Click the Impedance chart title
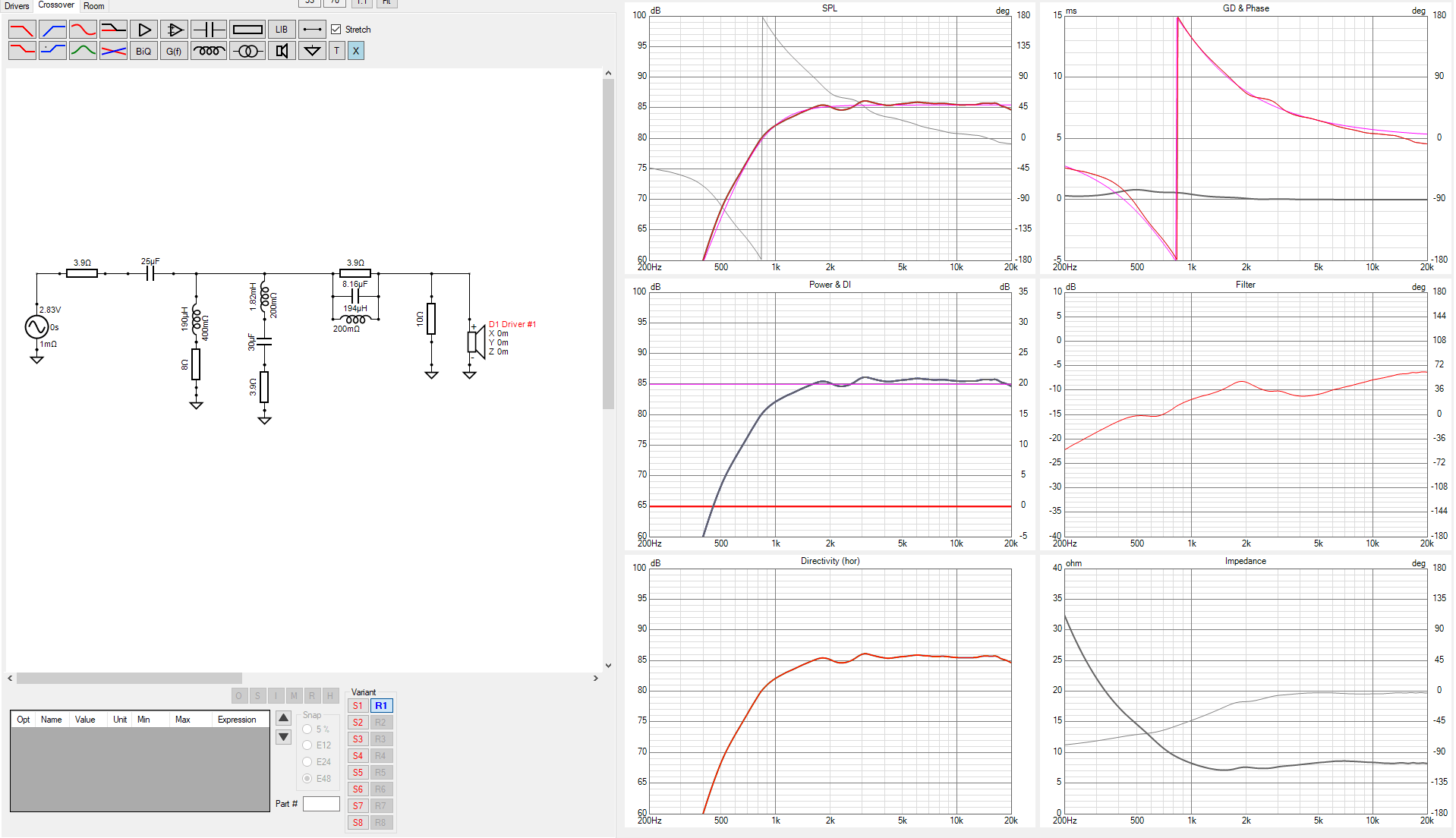 pyautogui.click(x=1245, y=562)
